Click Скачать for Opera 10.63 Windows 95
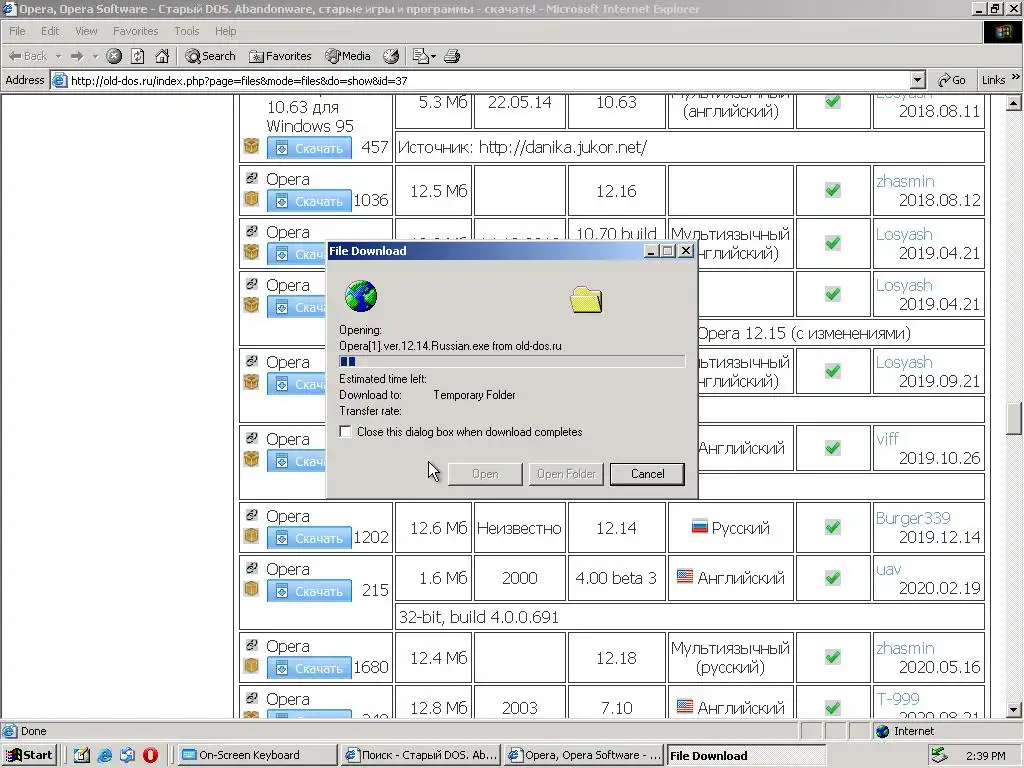This screenshot has height=768, width=1024. click(x=309, y=148)
